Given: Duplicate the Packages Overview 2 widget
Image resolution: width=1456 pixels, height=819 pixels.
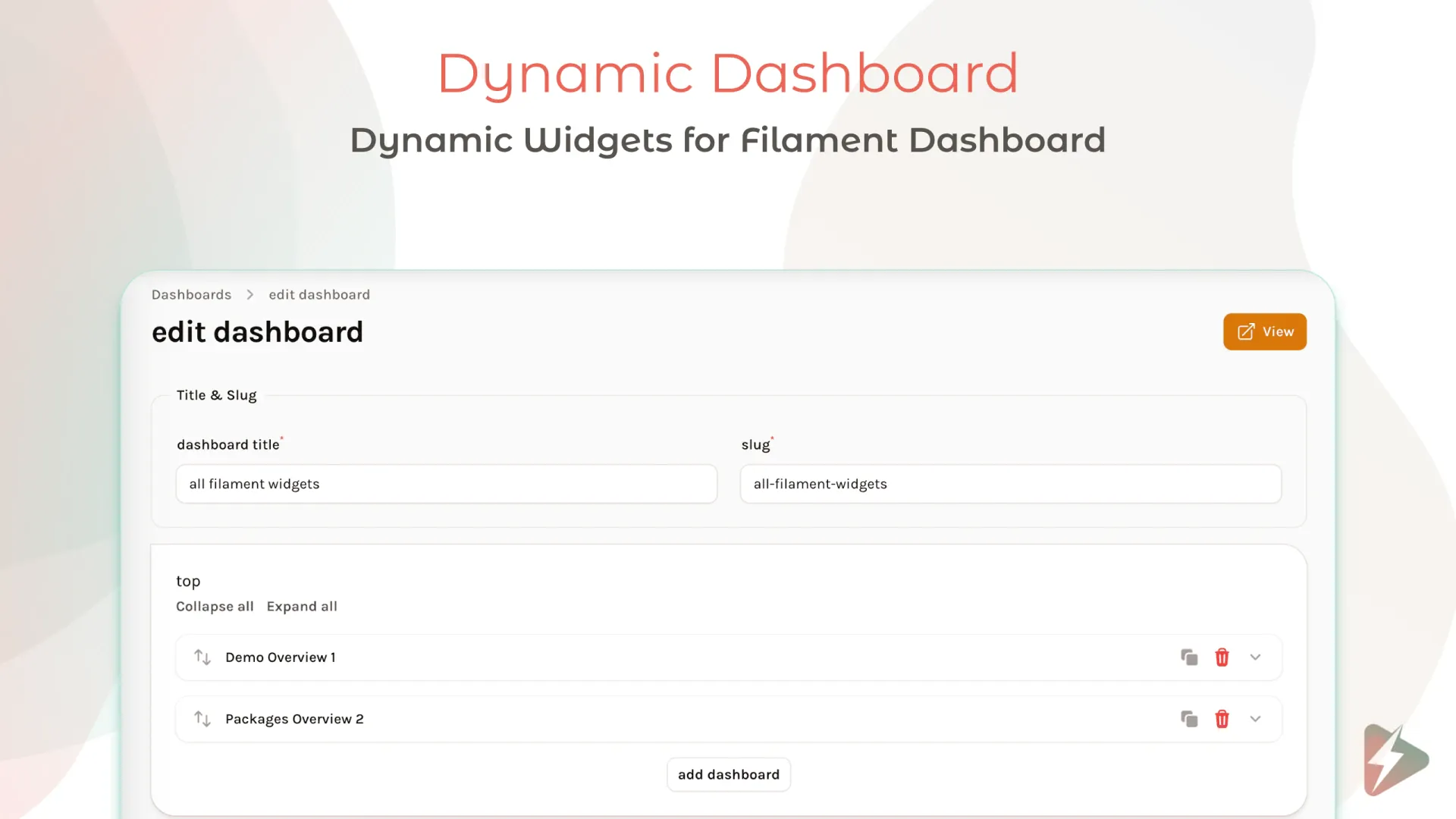Looking at the screenshot, I should coord(1189,718).
